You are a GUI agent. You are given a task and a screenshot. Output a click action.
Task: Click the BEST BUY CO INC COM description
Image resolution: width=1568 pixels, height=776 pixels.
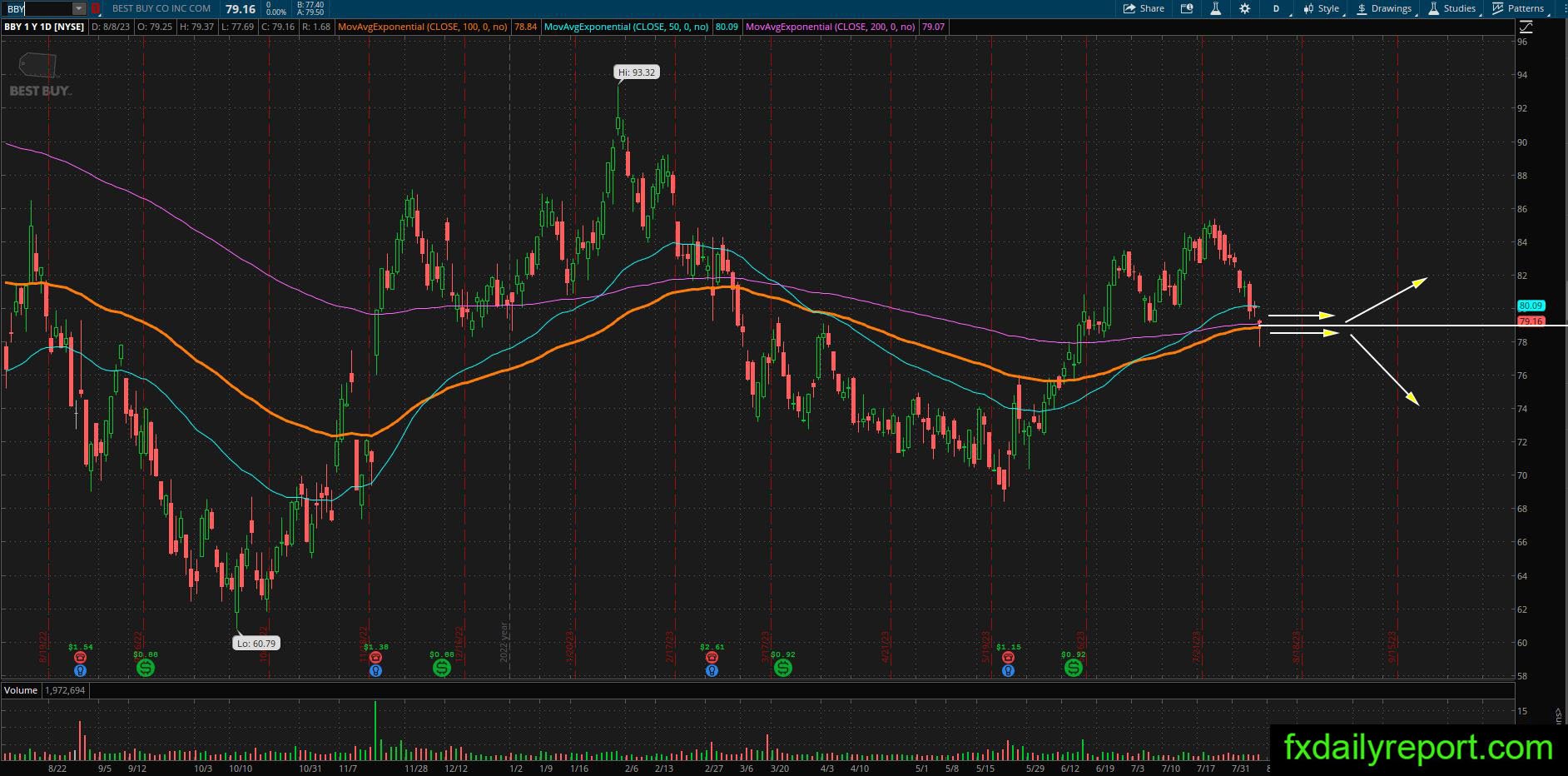(161, 8)
